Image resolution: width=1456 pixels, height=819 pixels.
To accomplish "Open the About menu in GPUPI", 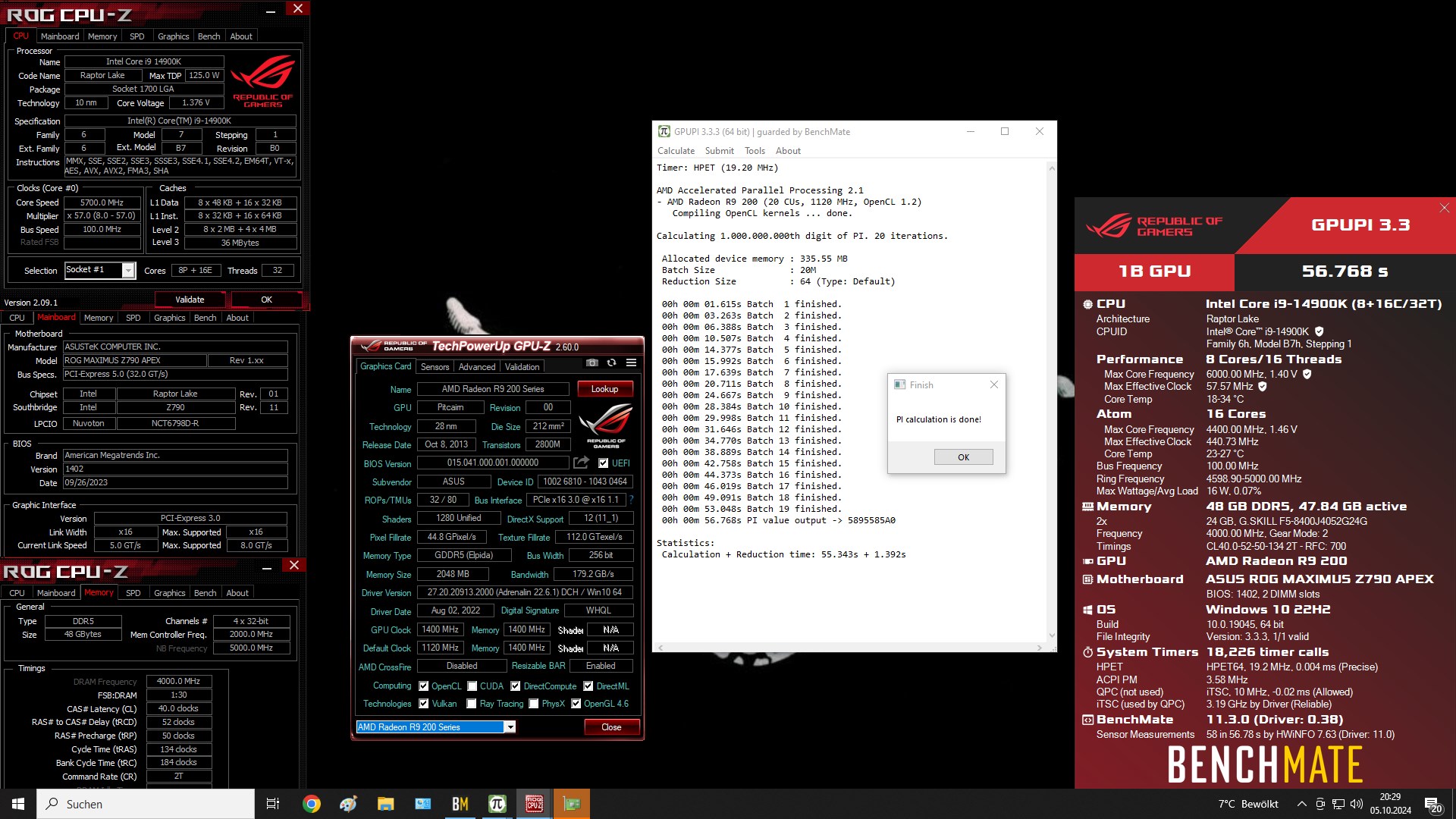I will pos(788,151).
